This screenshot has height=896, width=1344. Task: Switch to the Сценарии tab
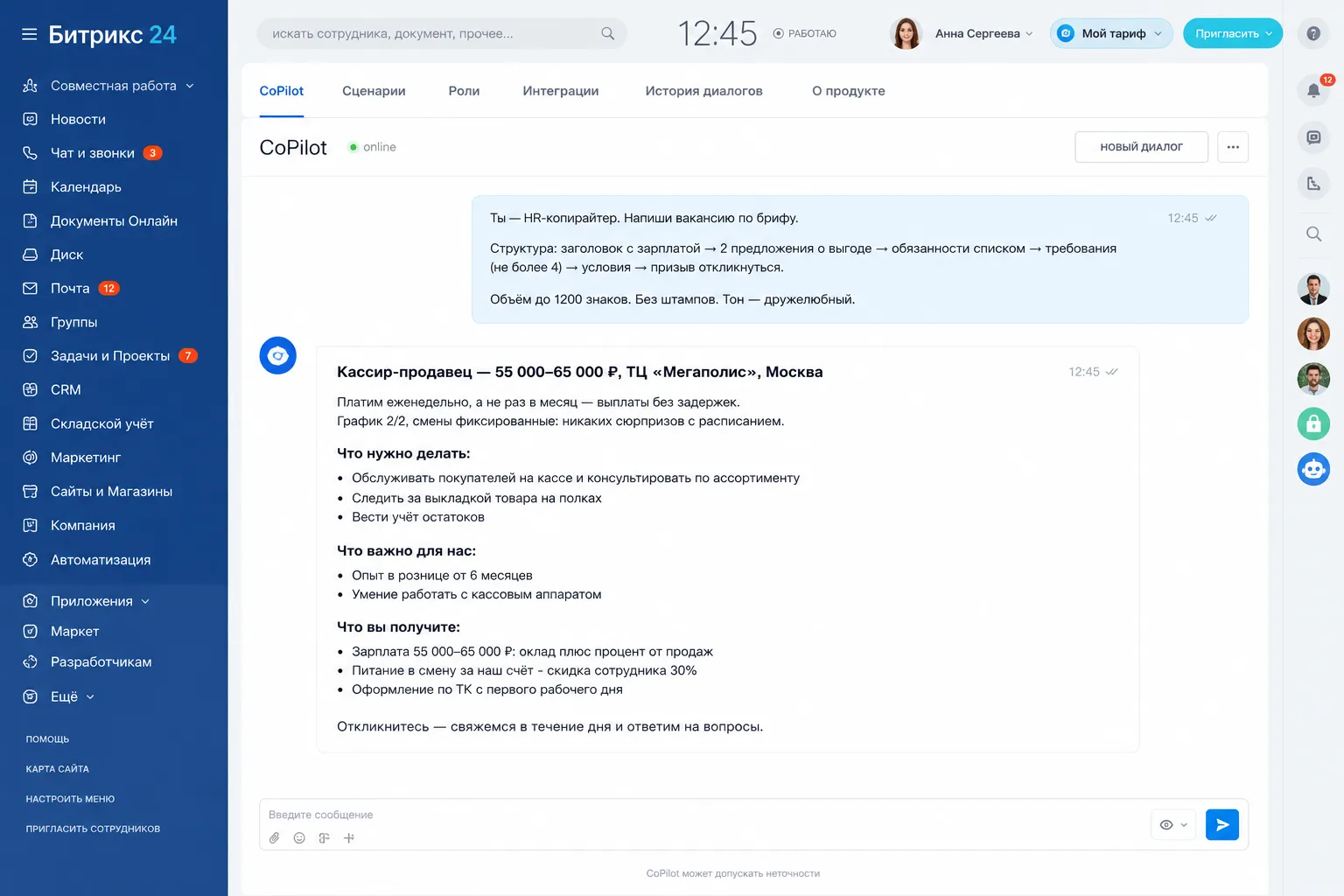coord(374,91)
